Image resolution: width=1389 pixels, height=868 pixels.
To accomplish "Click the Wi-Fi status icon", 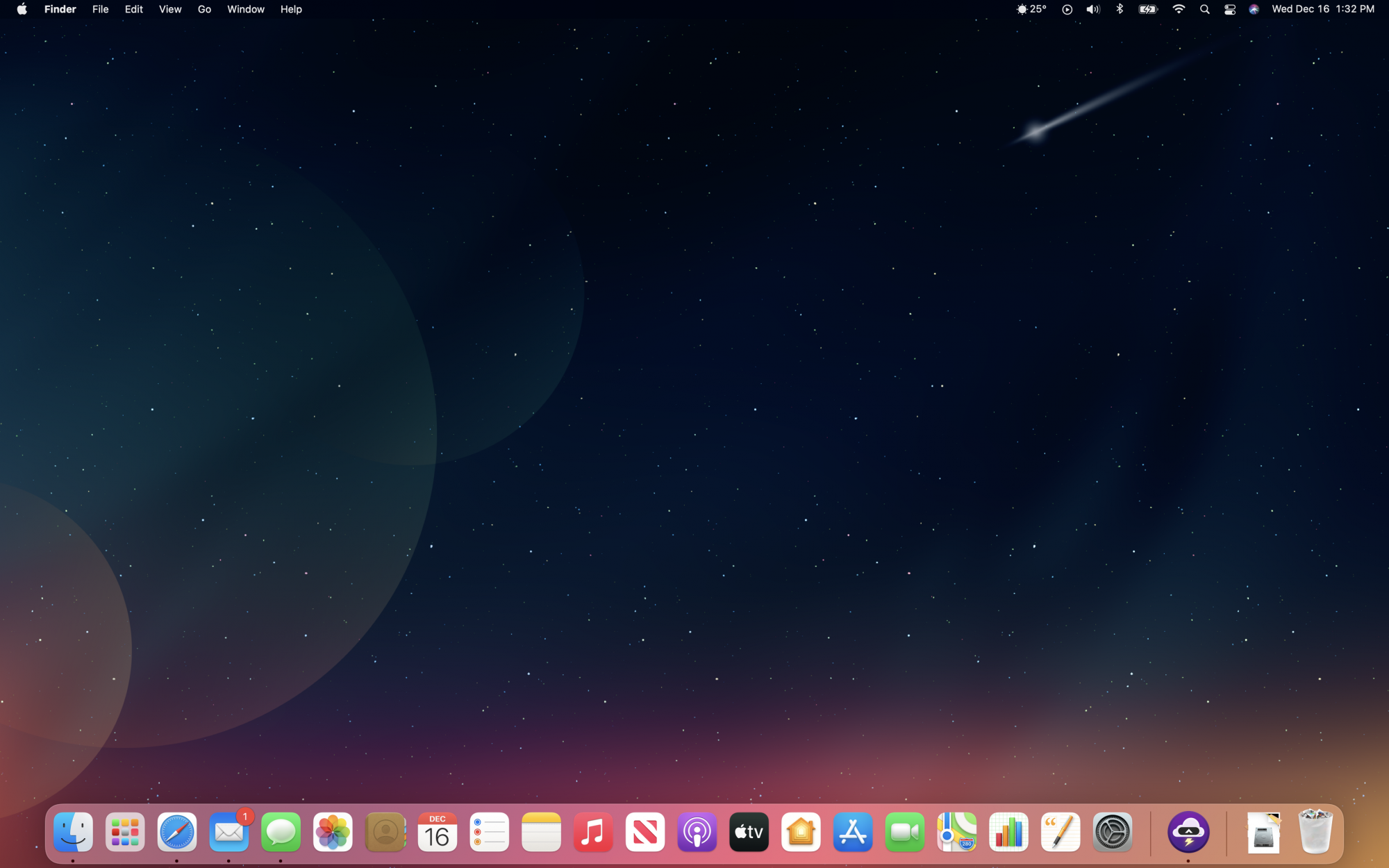I will [1179, 10].
